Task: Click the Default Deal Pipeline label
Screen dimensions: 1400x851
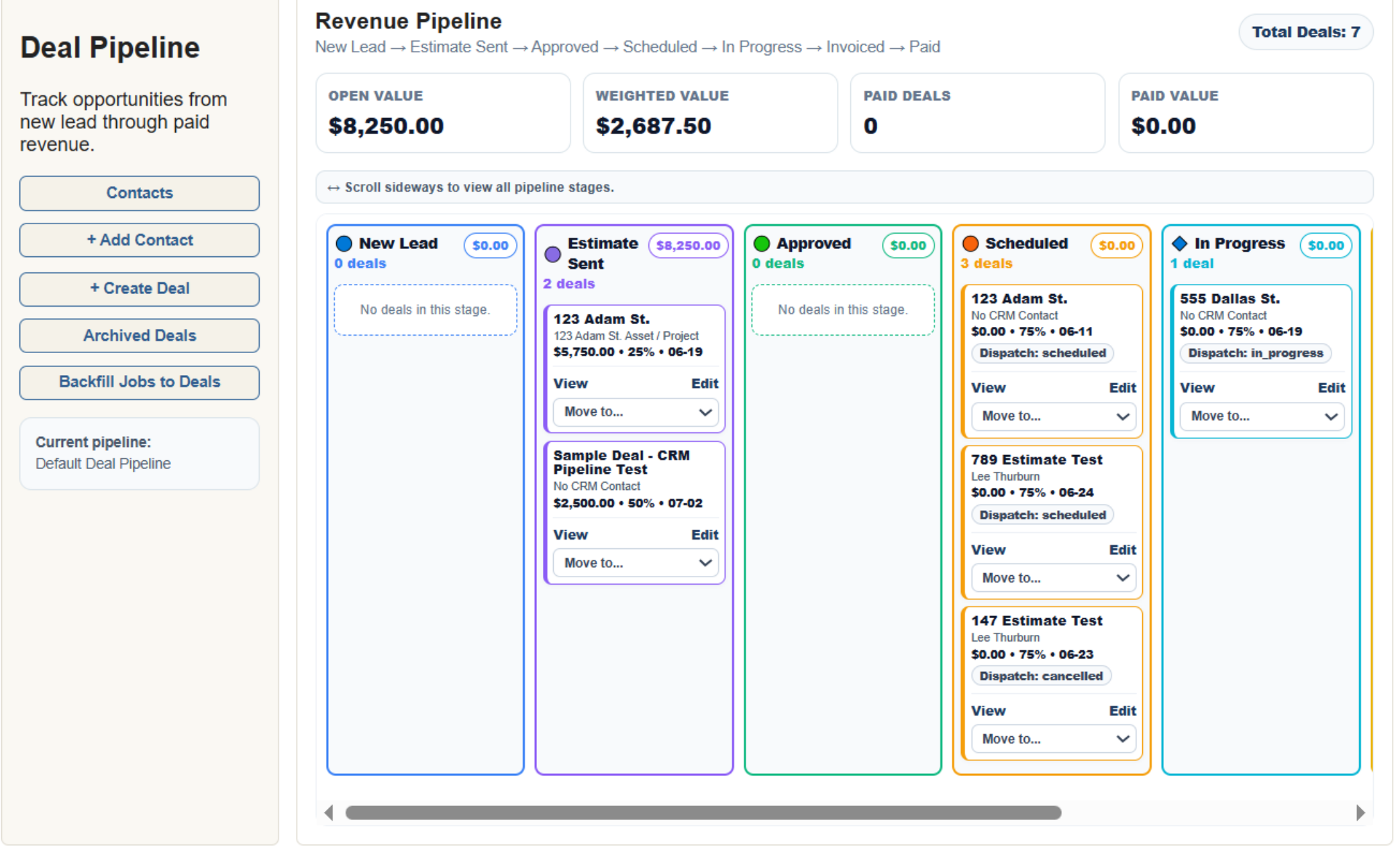Action: point(103,464)
